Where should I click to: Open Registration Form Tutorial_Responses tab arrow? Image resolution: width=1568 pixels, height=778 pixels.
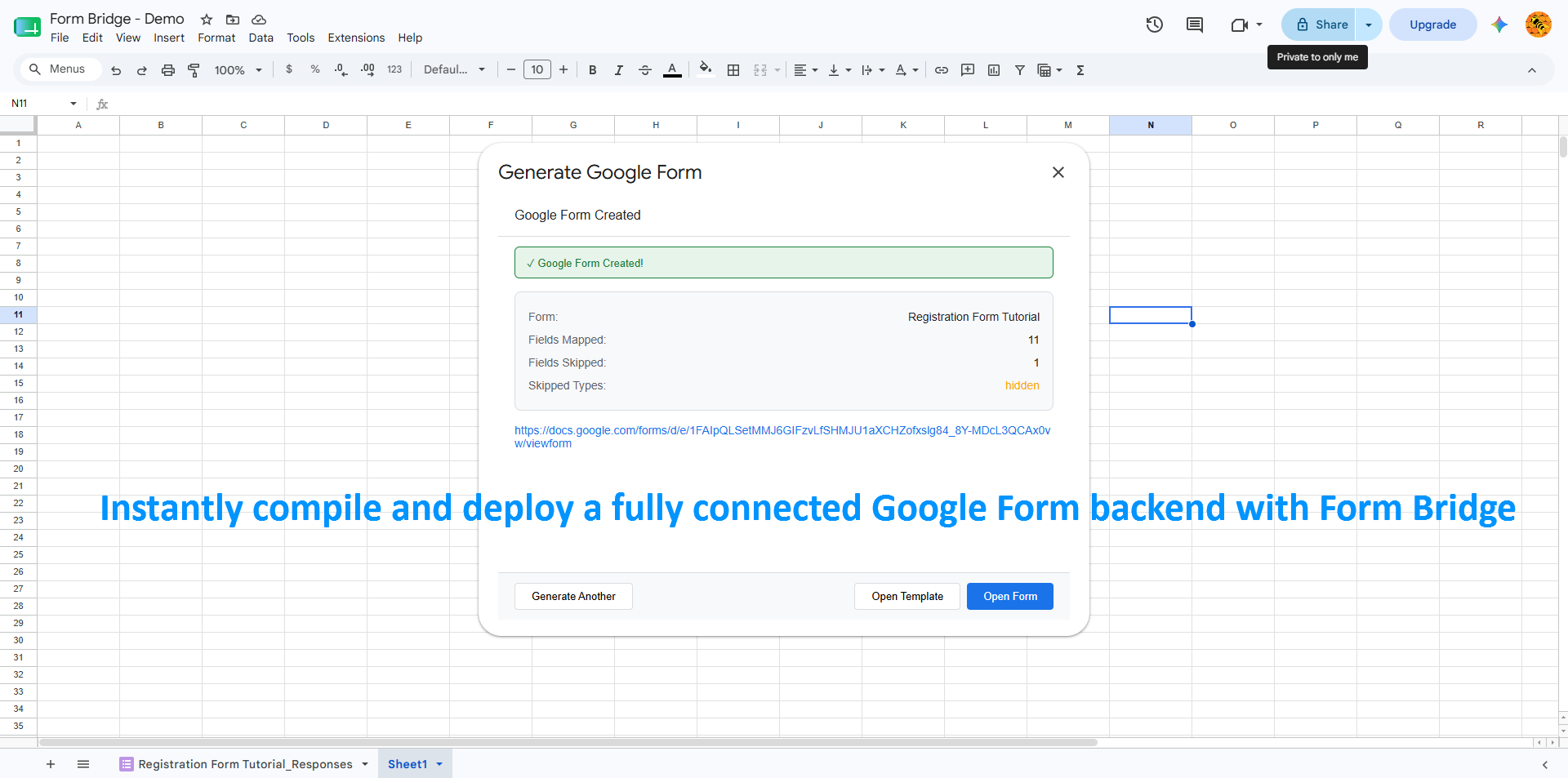pyautogui.click(x=365, y=764)
